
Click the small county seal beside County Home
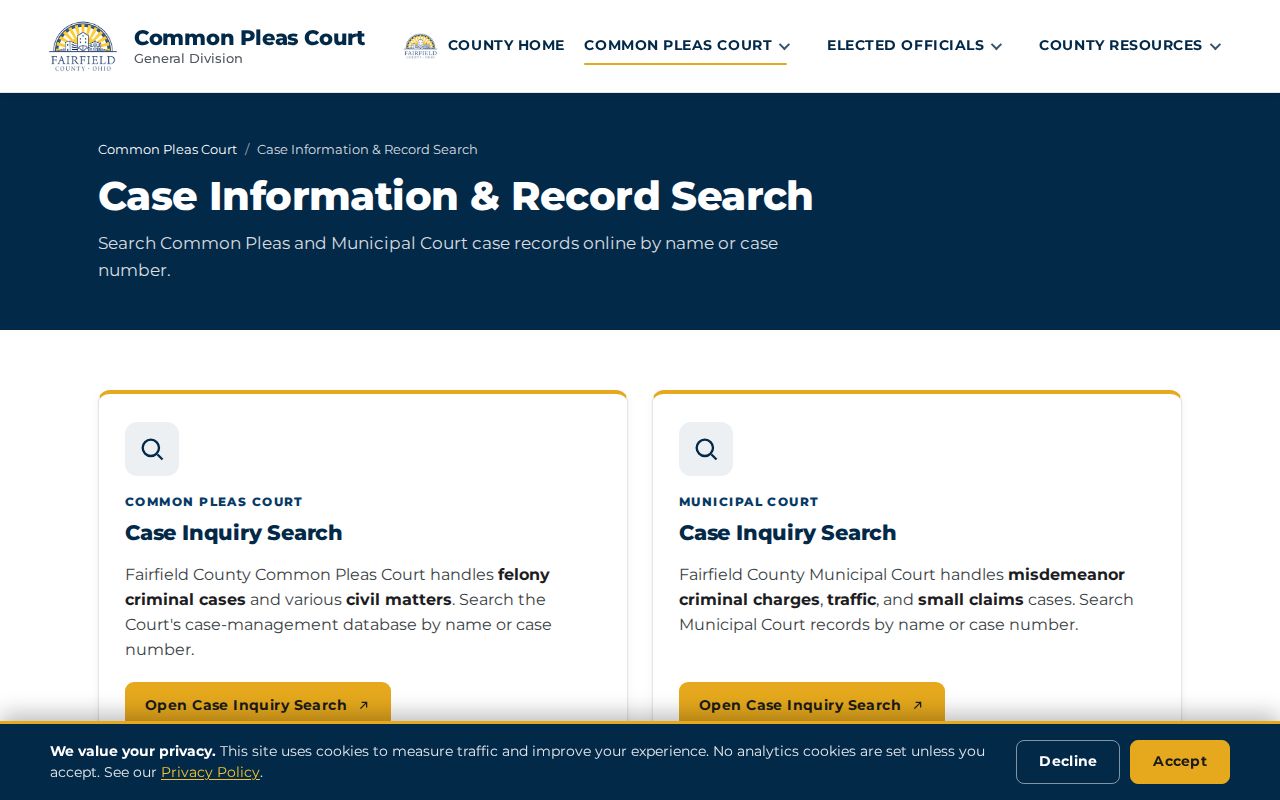[x=421, y=46]
